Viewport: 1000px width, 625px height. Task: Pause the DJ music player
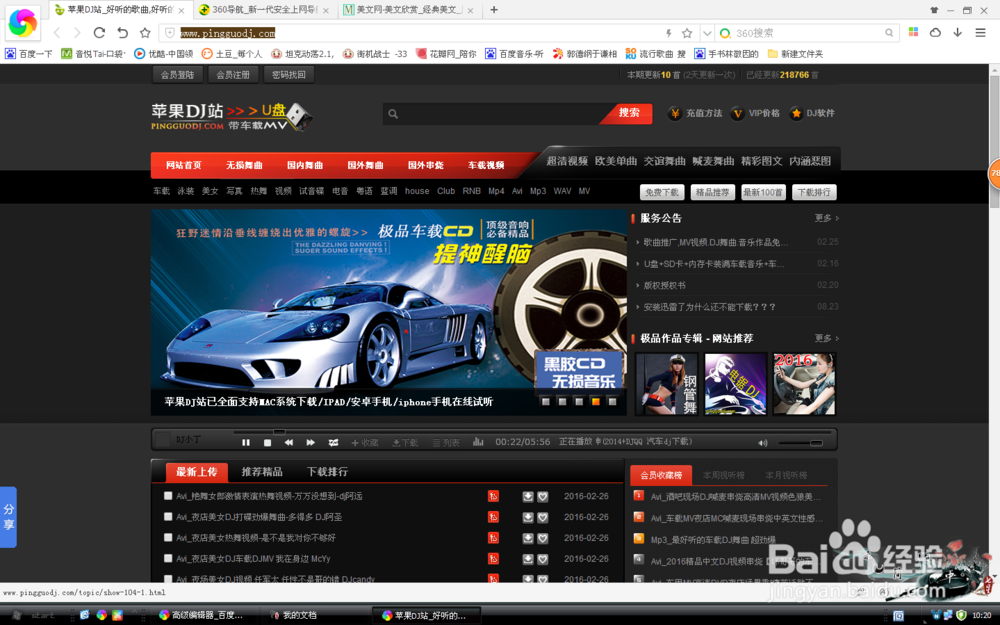point(246,442)
